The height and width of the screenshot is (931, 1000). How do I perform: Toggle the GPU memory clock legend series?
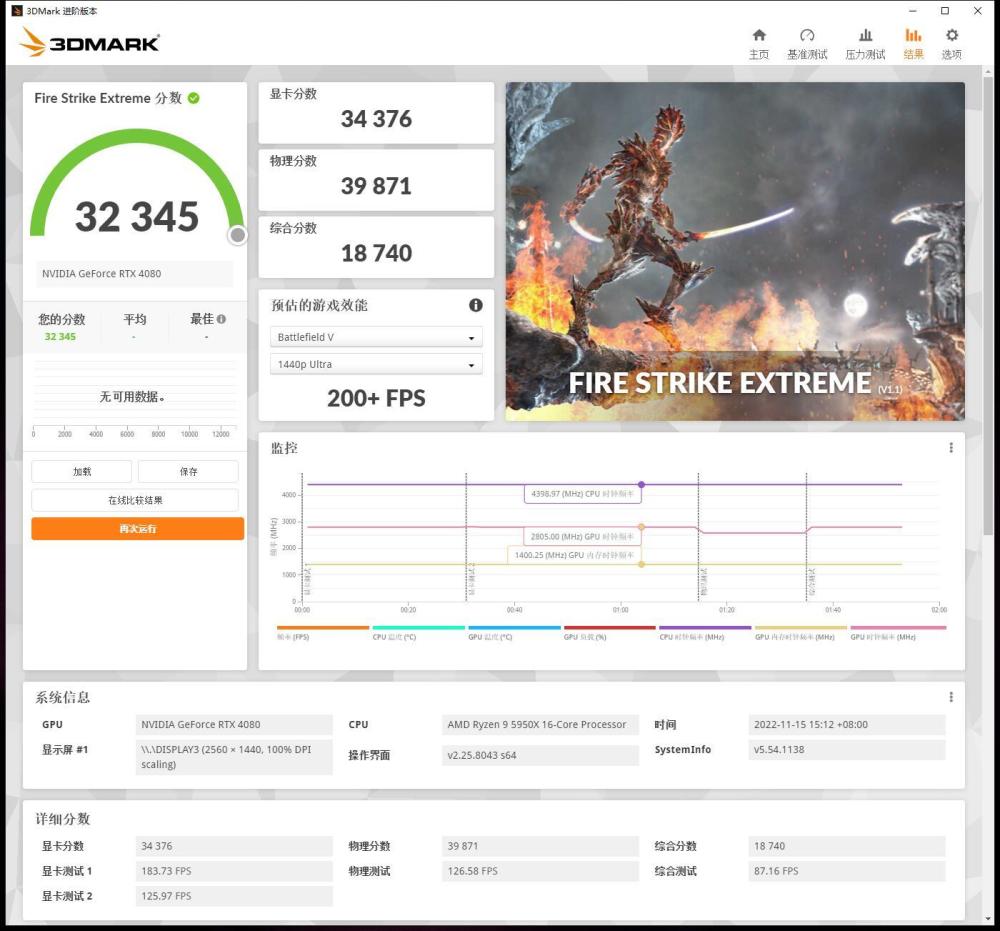point(801,633)
